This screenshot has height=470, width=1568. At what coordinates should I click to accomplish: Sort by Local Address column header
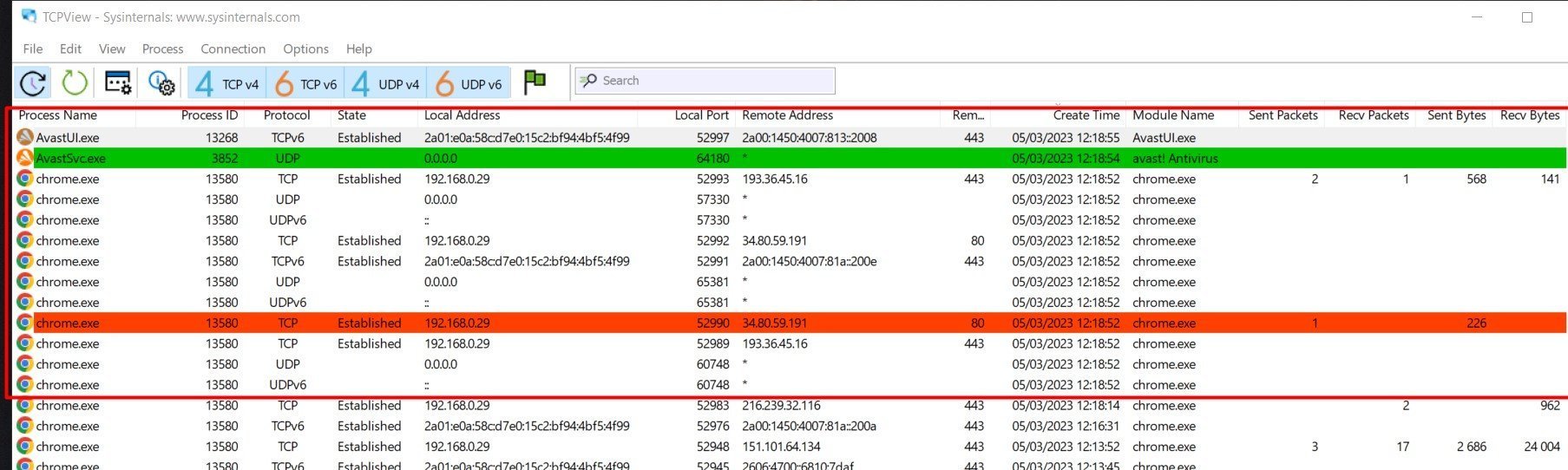click(462, 115)
